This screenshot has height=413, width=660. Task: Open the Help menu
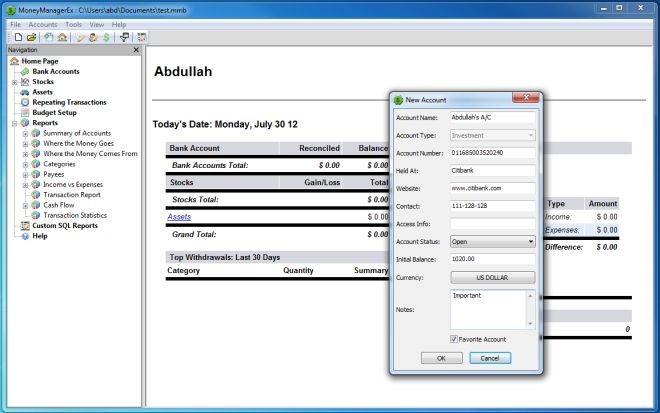[x=119, y=25]
